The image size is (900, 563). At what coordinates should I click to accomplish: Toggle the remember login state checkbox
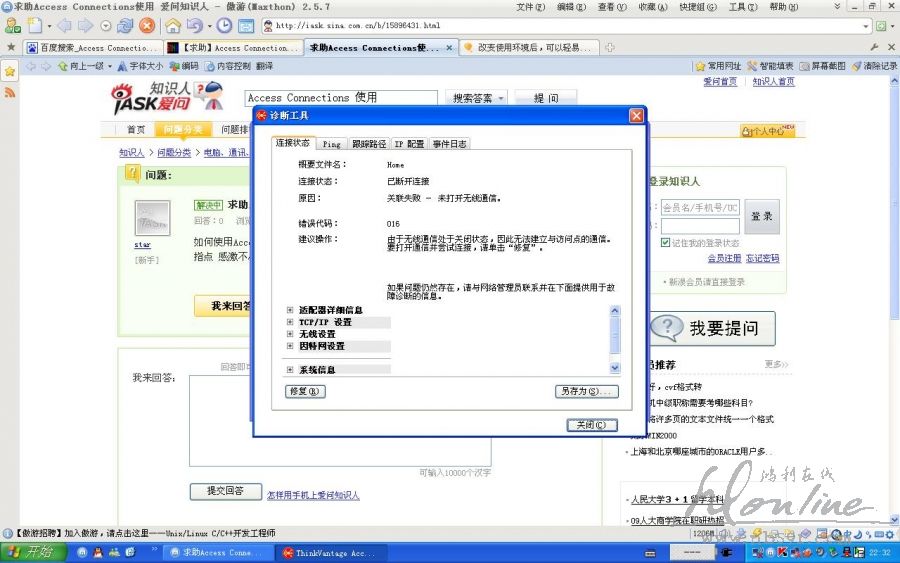tap(666, 242)
